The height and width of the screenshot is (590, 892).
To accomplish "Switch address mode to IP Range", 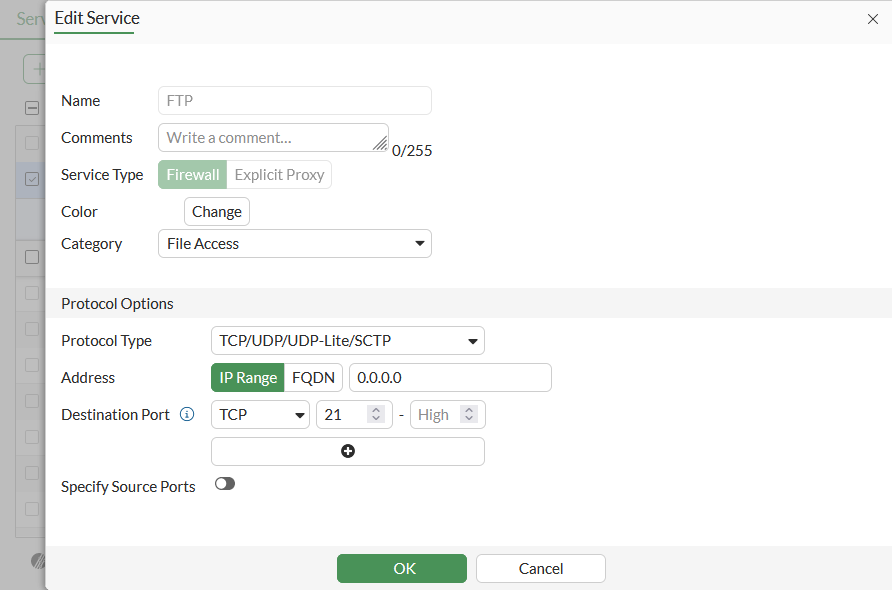I will point(248,378).
